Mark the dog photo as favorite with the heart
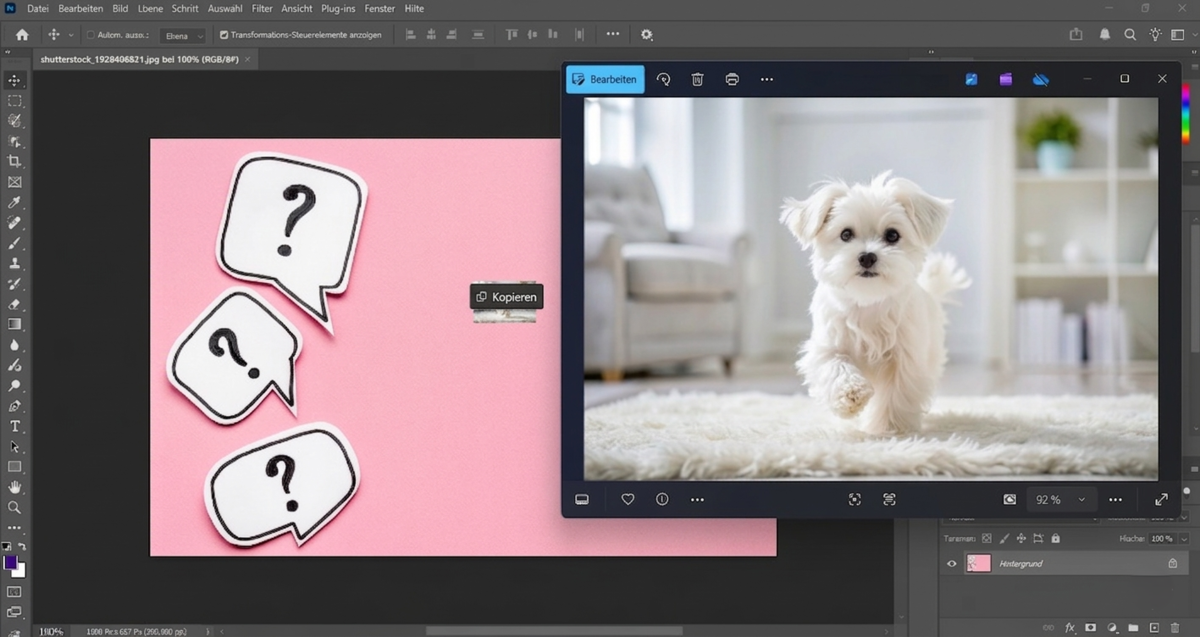The width and height of the screenshot is (1200, 637). coord(628,499)
